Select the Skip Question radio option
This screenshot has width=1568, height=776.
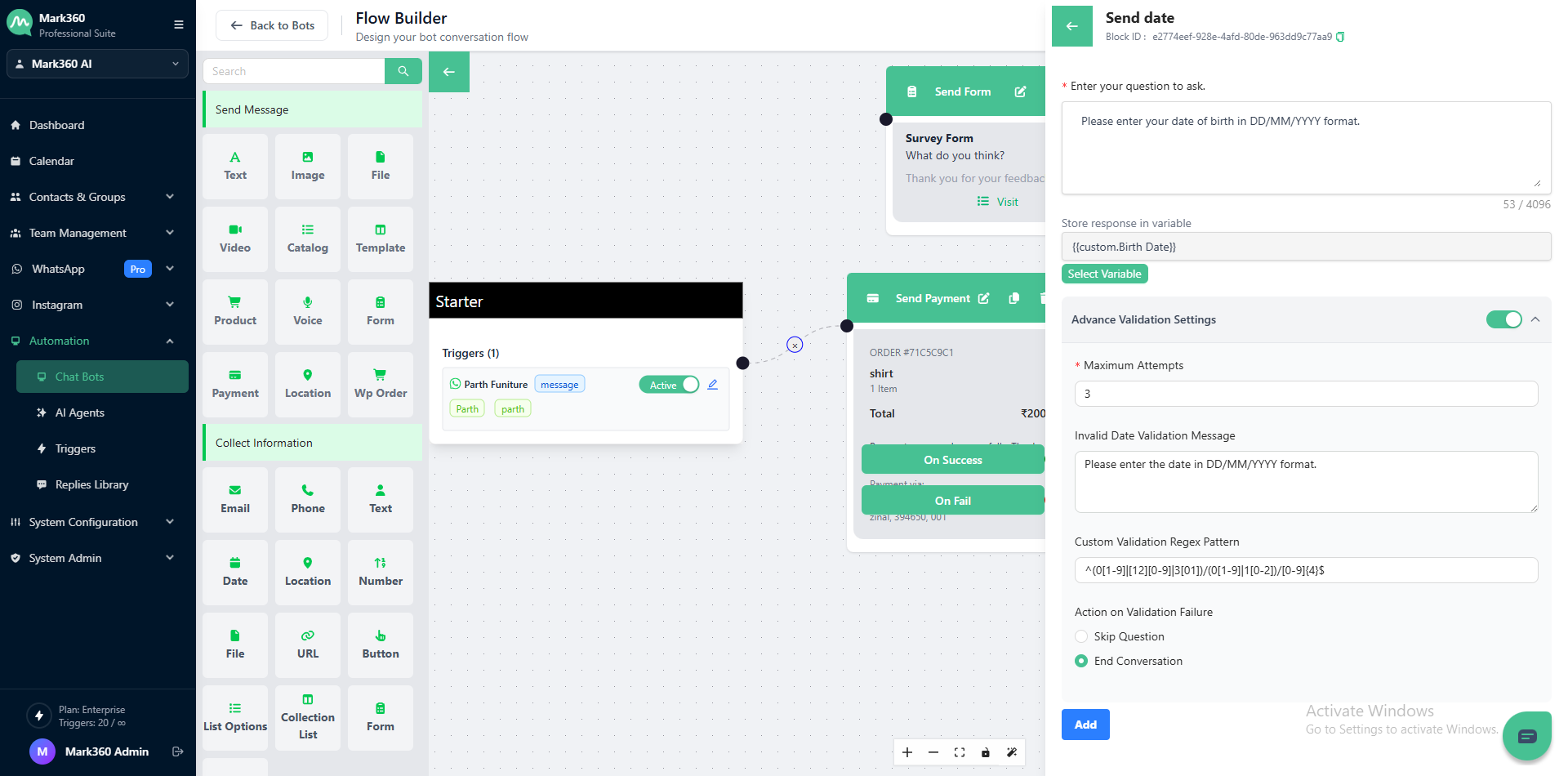click(x=1081, y=636)
